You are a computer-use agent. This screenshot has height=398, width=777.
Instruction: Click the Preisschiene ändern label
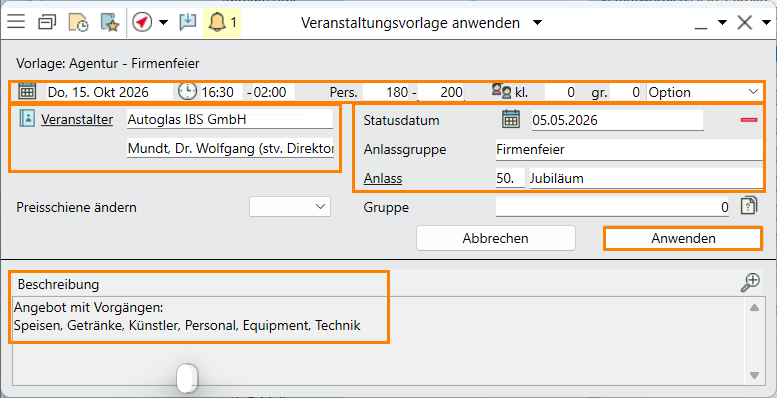(x=76, y=207)
